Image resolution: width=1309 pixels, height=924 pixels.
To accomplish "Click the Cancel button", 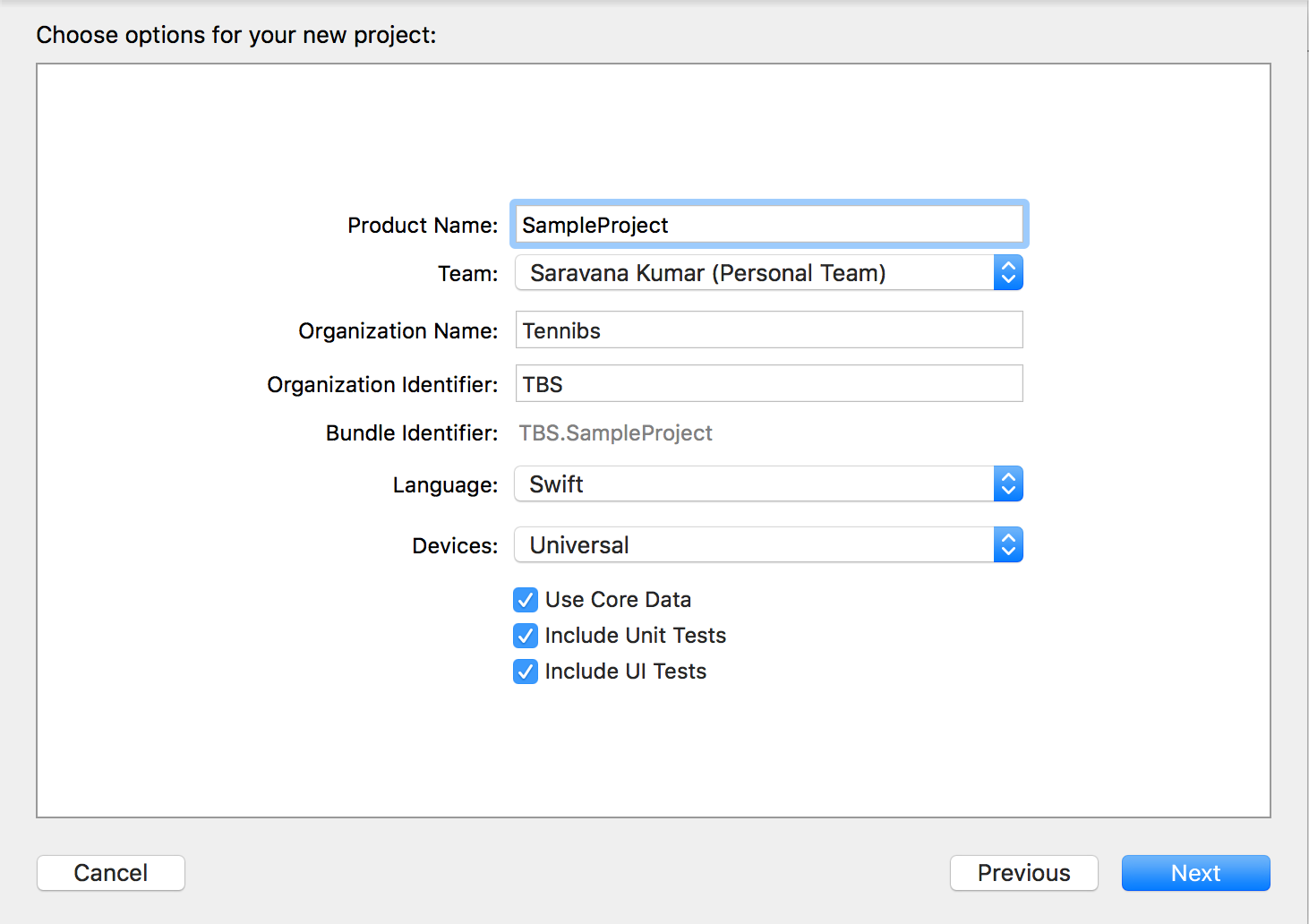I will 111,873.
